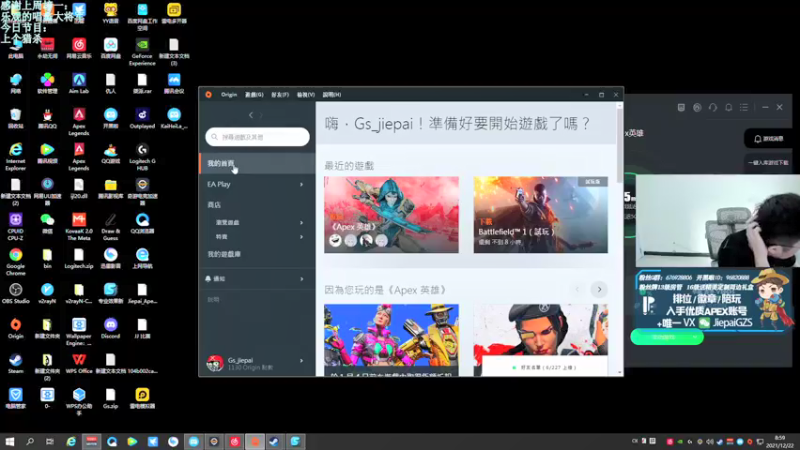Screen dimensions: 800x450
Task: Expand the Gs_jiepai account menu arrow
Action: click(x=302, y=361)
